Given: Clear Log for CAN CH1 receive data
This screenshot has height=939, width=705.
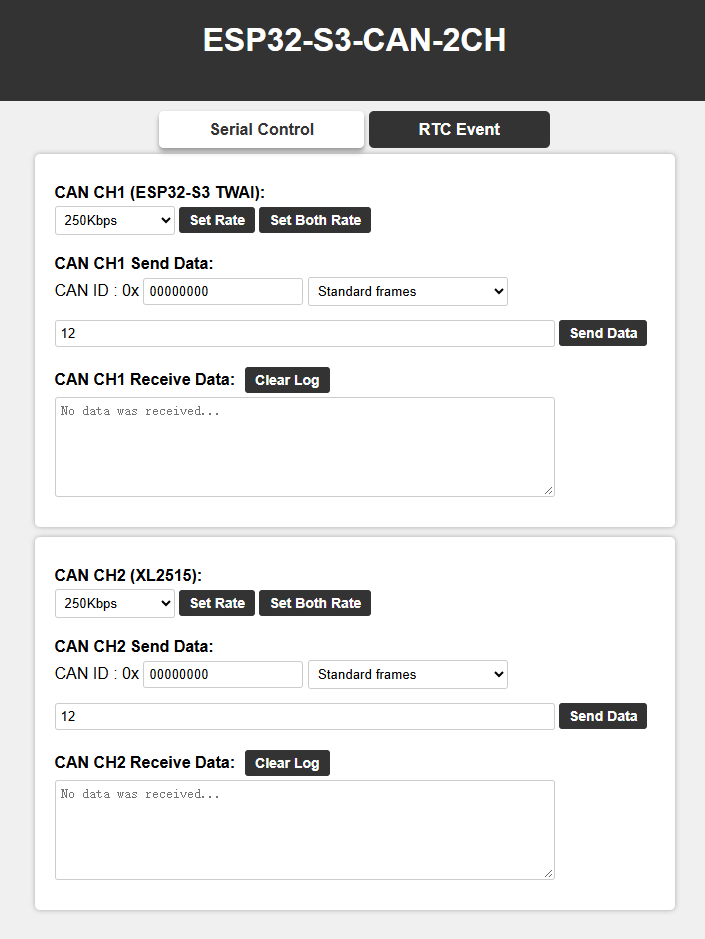Looking at the screenshot, I should pyautogui.click(x=288, y=380).
